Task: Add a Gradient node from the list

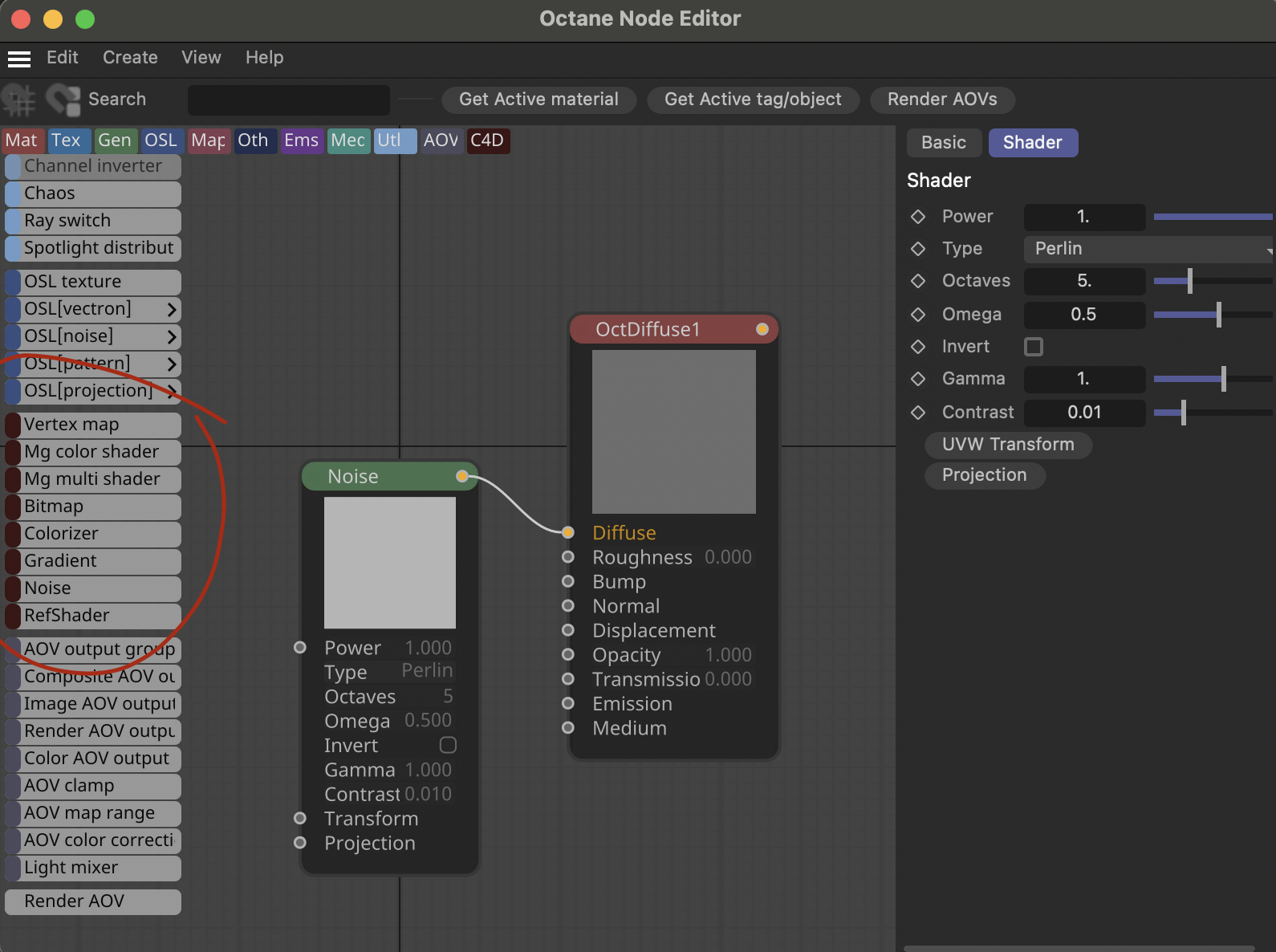Action: click(x=93, y=561)
